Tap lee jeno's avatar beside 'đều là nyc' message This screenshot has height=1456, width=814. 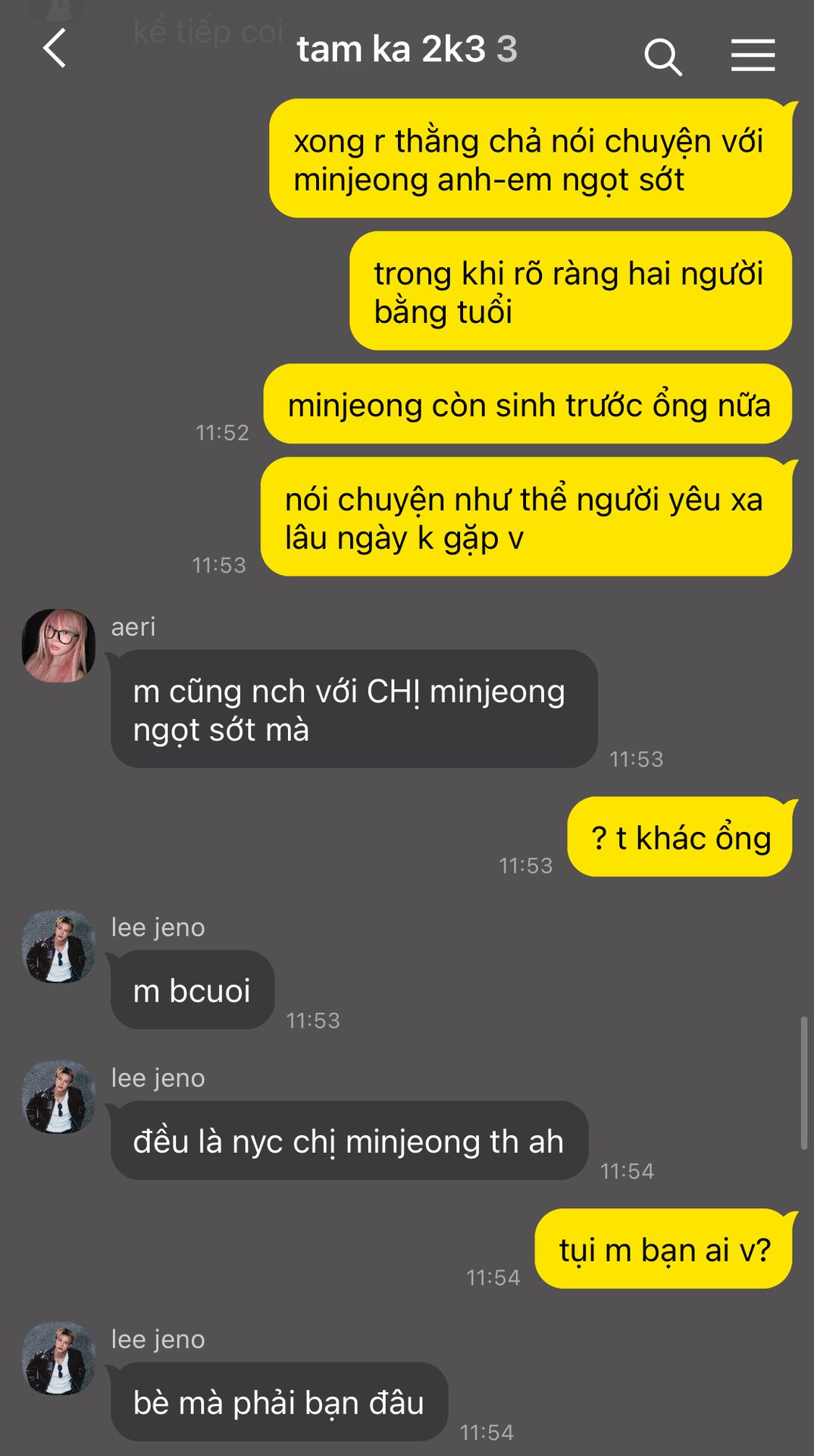click(59, 1097)
